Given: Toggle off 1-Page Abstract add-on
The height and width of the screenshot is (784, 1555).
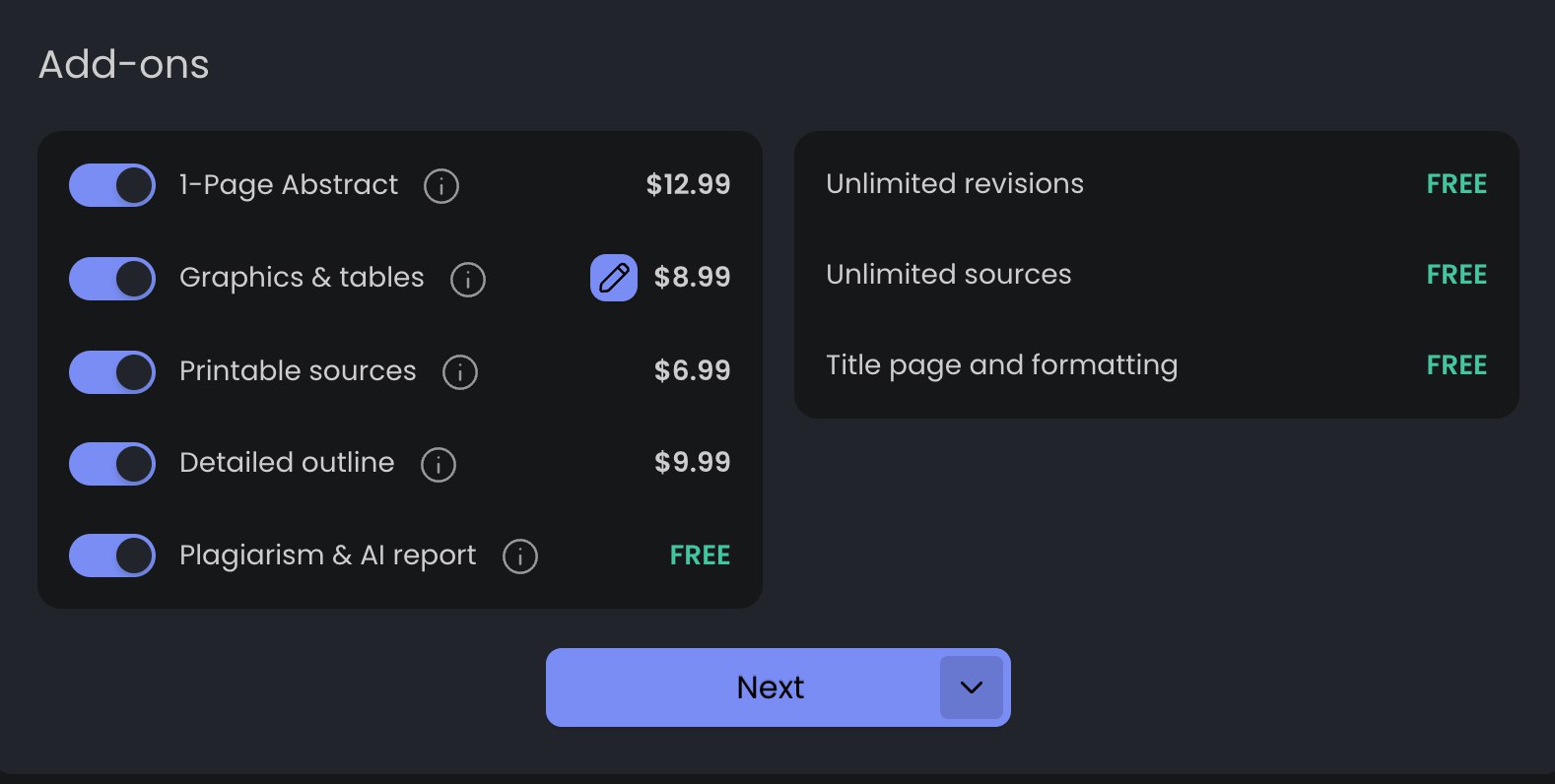Looking at the screenshot, I should point(112,185).
